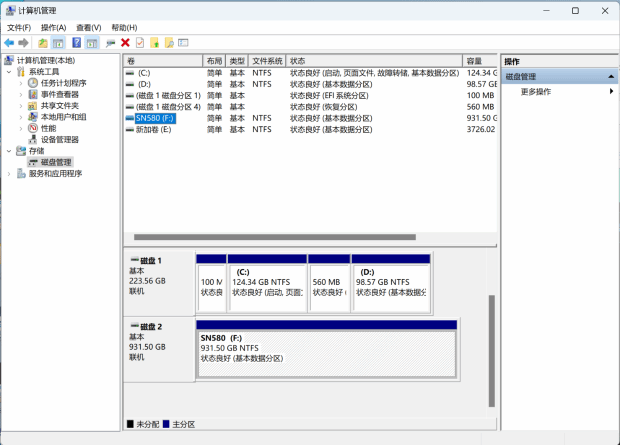Click the drive icon of the SN580 (F:) row
The image size is (620, 445).
[x=130, y=118]
